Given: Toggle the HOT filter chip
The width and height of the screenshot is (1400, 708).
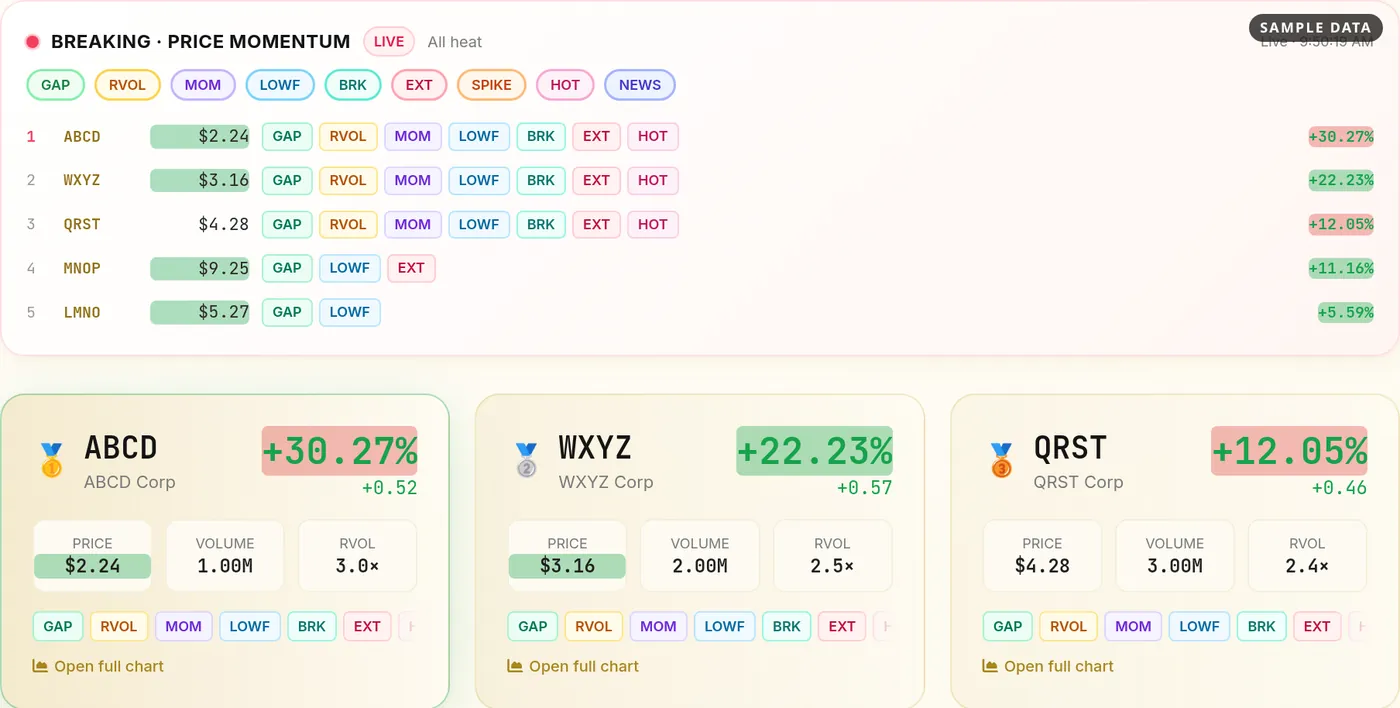Looking at the screenshot, I should (x=565, y=85).
